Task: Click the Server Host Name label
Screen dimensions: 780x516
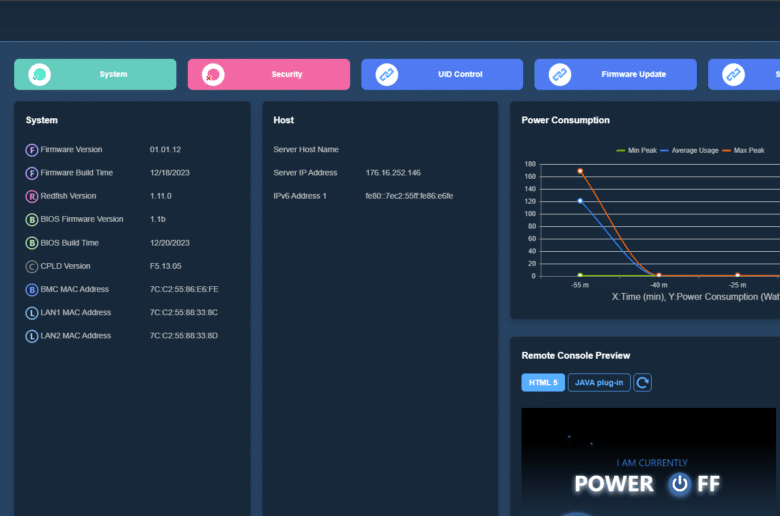Action: click(306, 149)
